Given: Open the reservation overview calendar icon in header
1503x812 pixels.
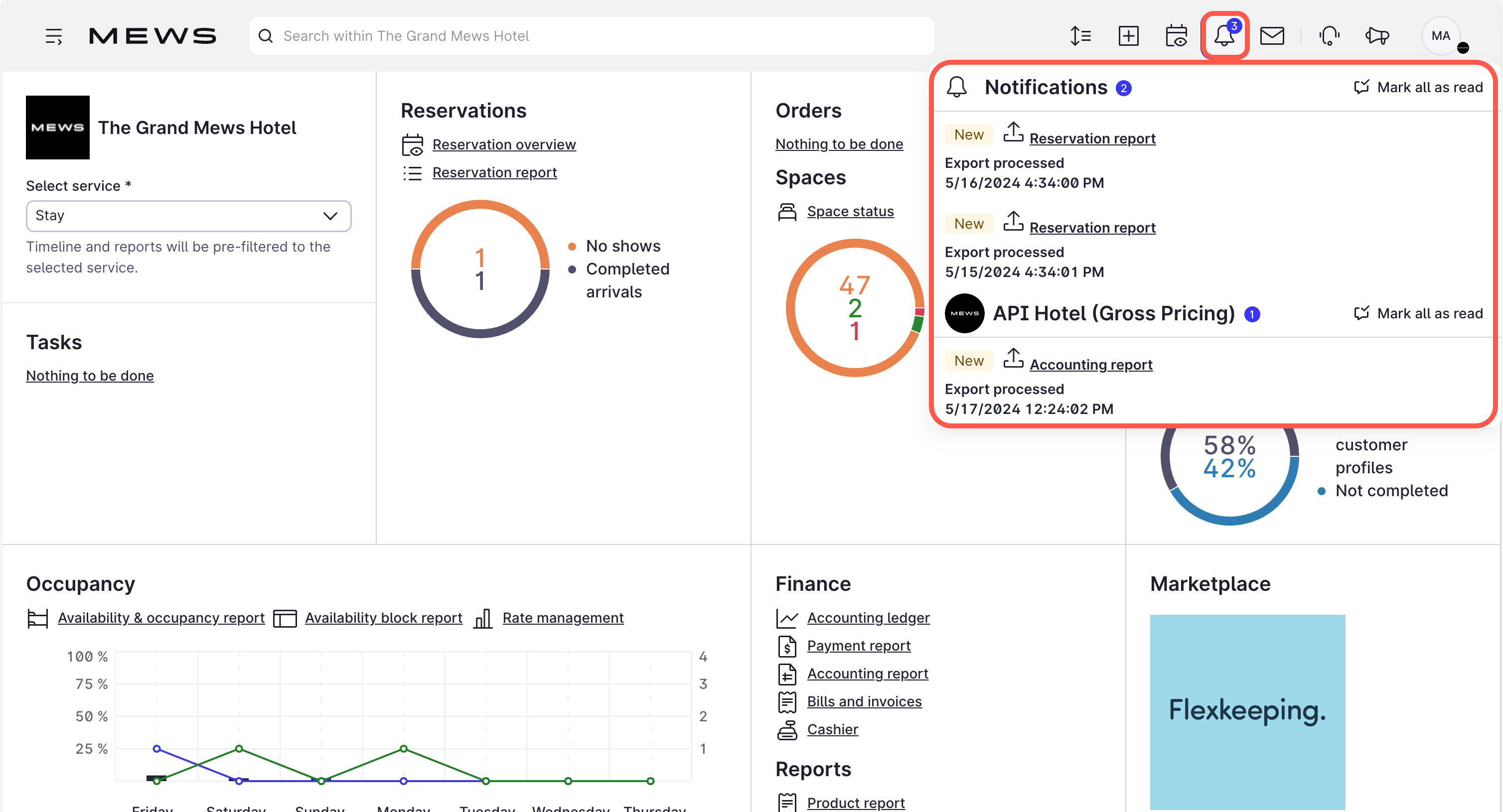Looking at the screenshot, I should 1176,36.
